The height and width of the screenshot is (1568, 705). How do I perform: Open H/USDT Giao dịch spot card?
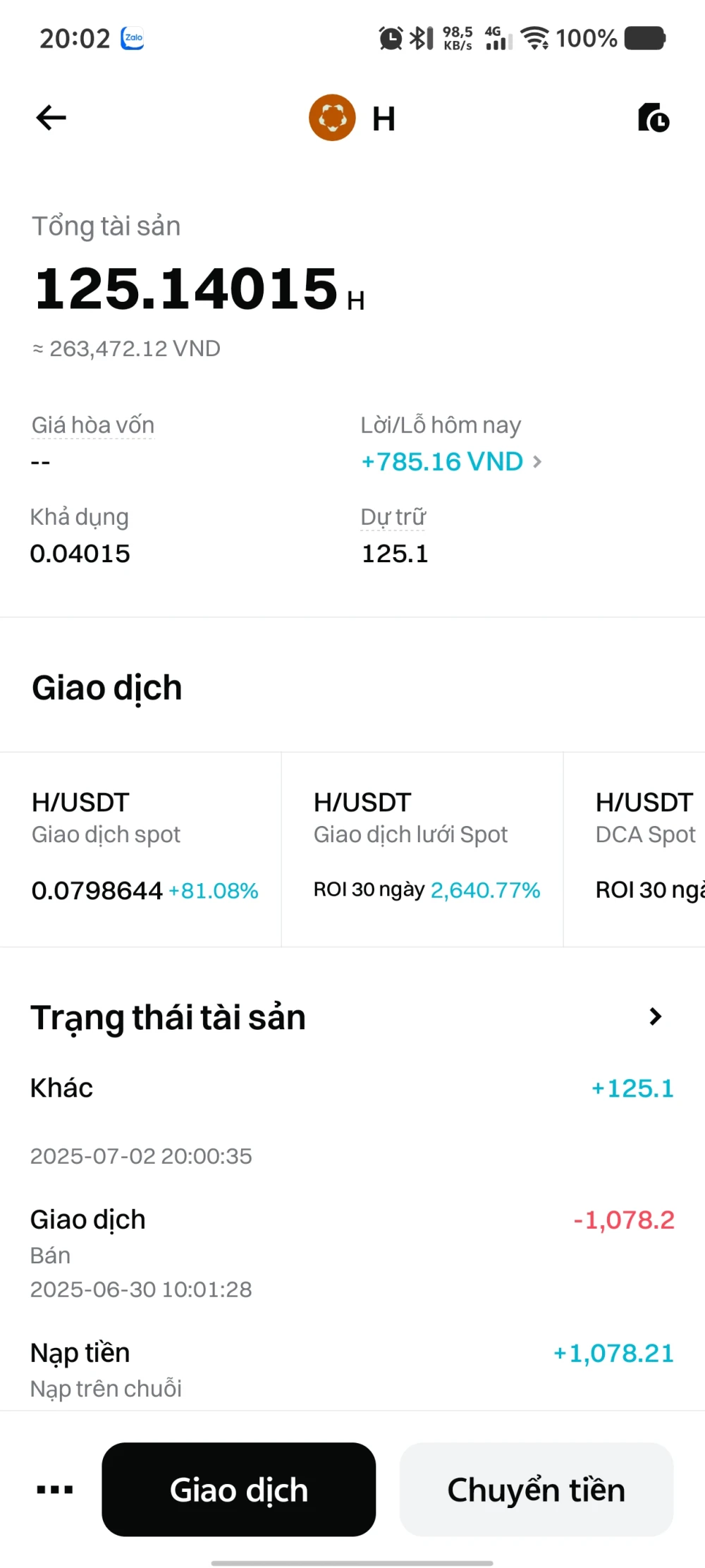(x=141, y=849)
